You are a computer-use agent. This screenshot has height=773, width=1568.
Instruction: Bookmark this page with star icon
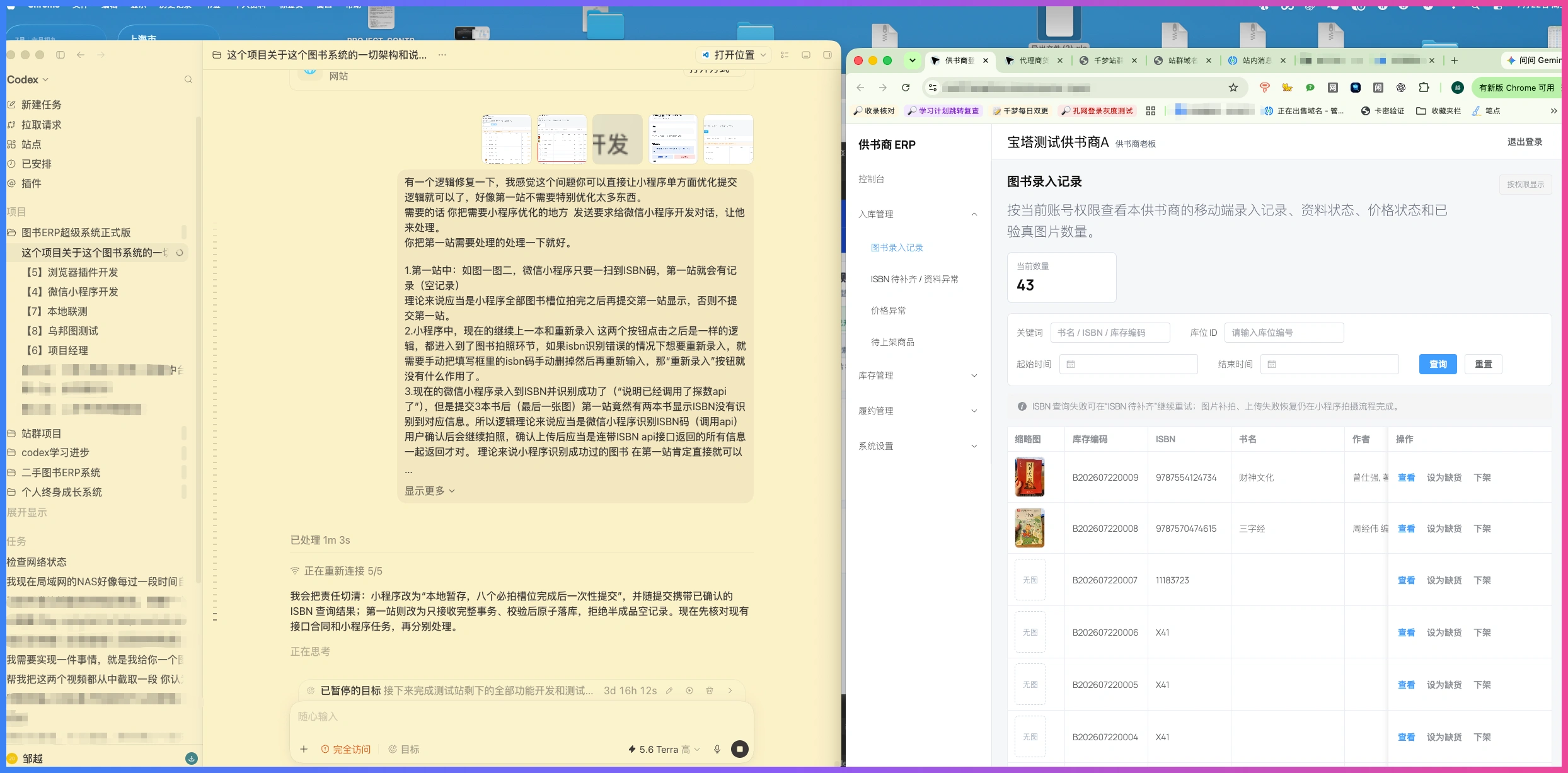[x=1233, y=88]
